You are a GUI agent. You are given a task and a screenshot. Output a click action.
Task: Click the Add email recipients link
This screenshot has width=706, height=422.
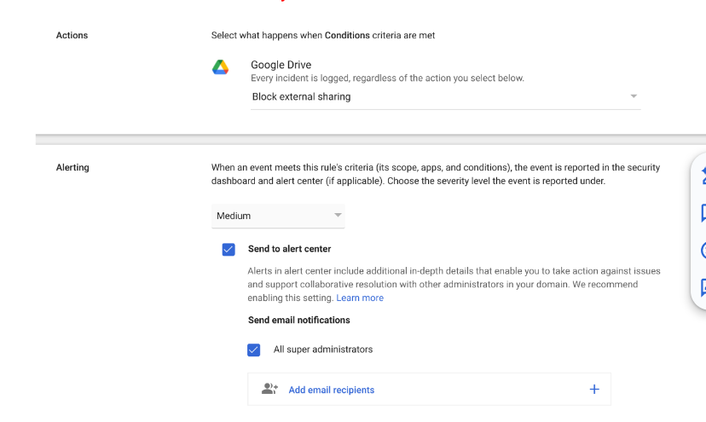(331, 390)
